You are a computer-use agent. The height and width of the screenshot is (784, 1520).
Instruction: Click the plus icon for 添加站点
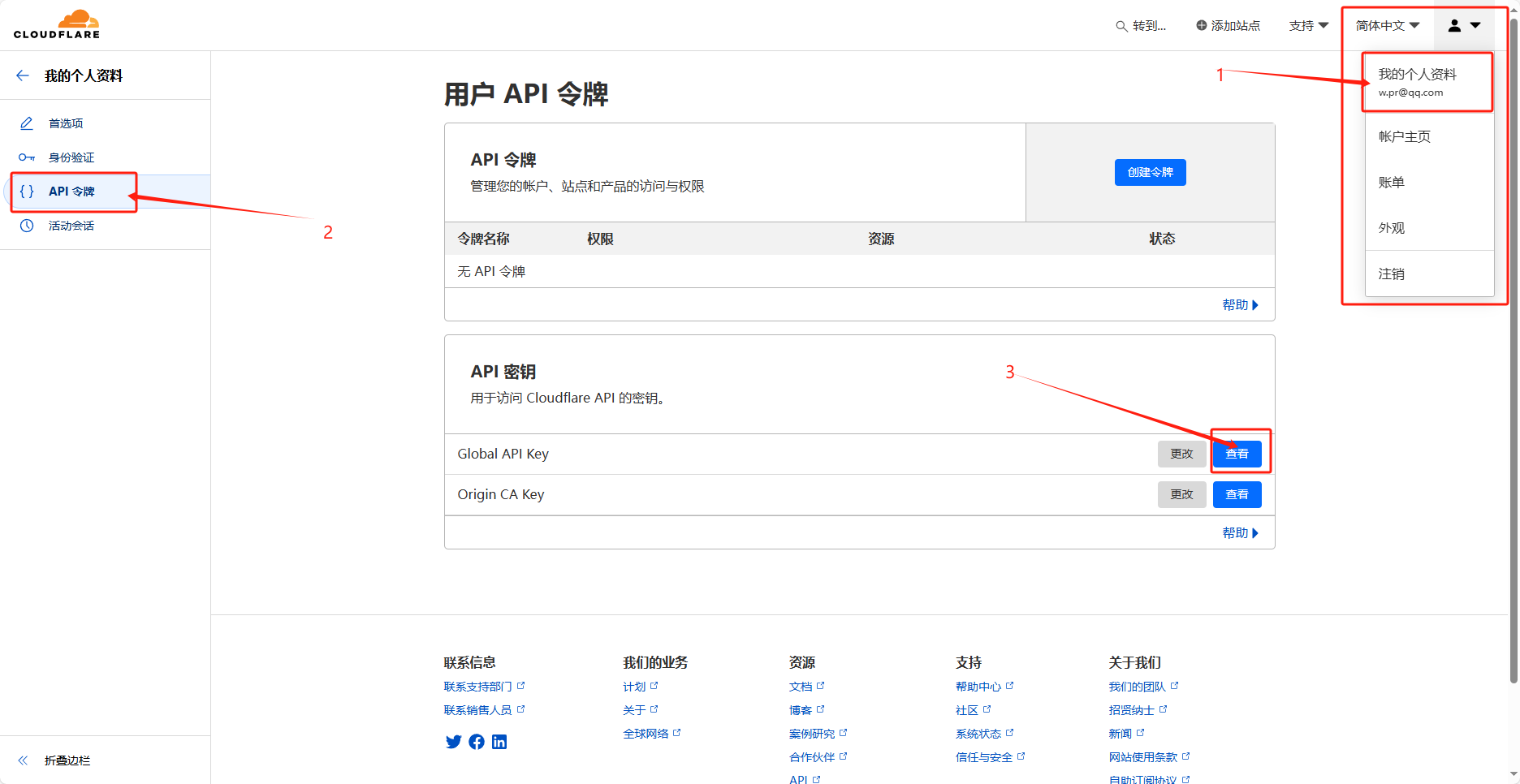[1202, 25]
